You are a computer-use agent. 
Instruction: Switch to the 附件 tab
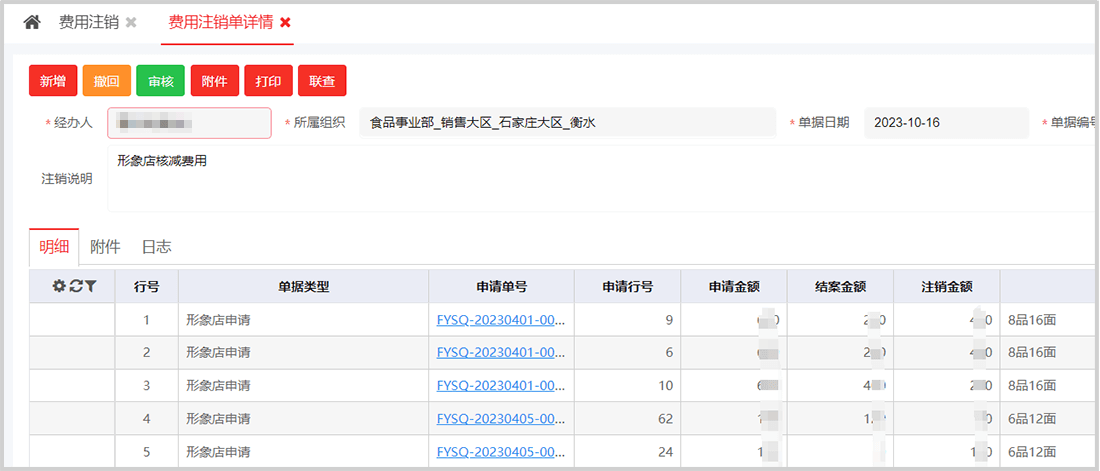point(105,247)
